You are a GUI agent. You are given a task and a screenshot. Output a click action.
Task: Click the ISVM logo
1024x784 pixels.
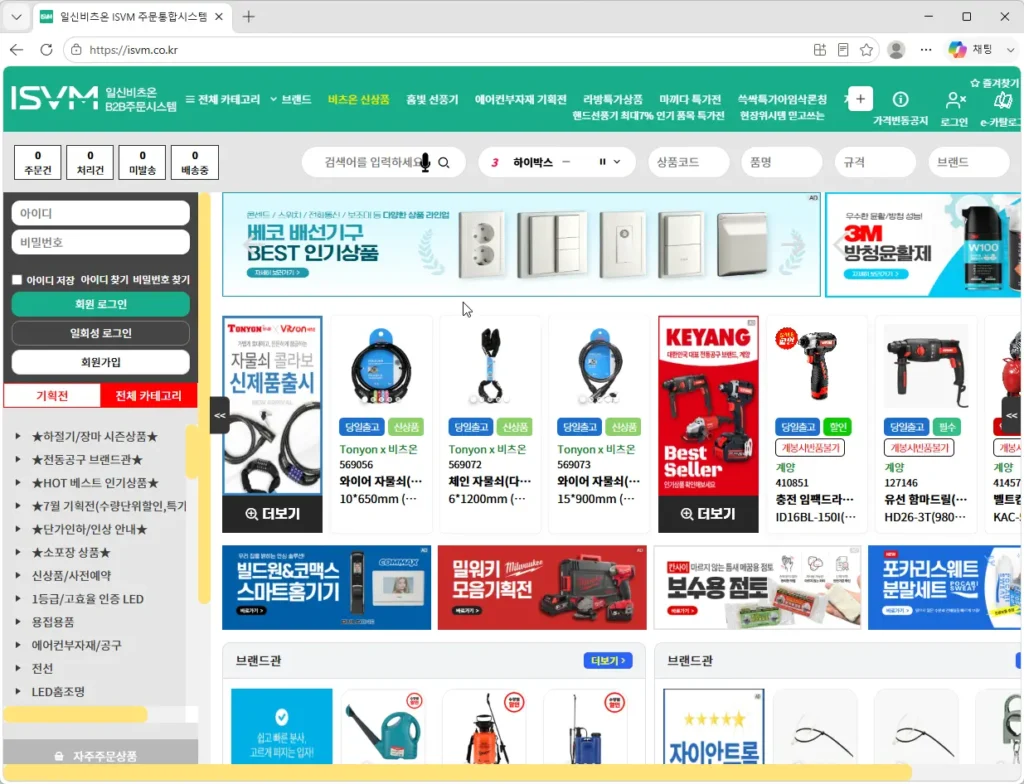55,99
